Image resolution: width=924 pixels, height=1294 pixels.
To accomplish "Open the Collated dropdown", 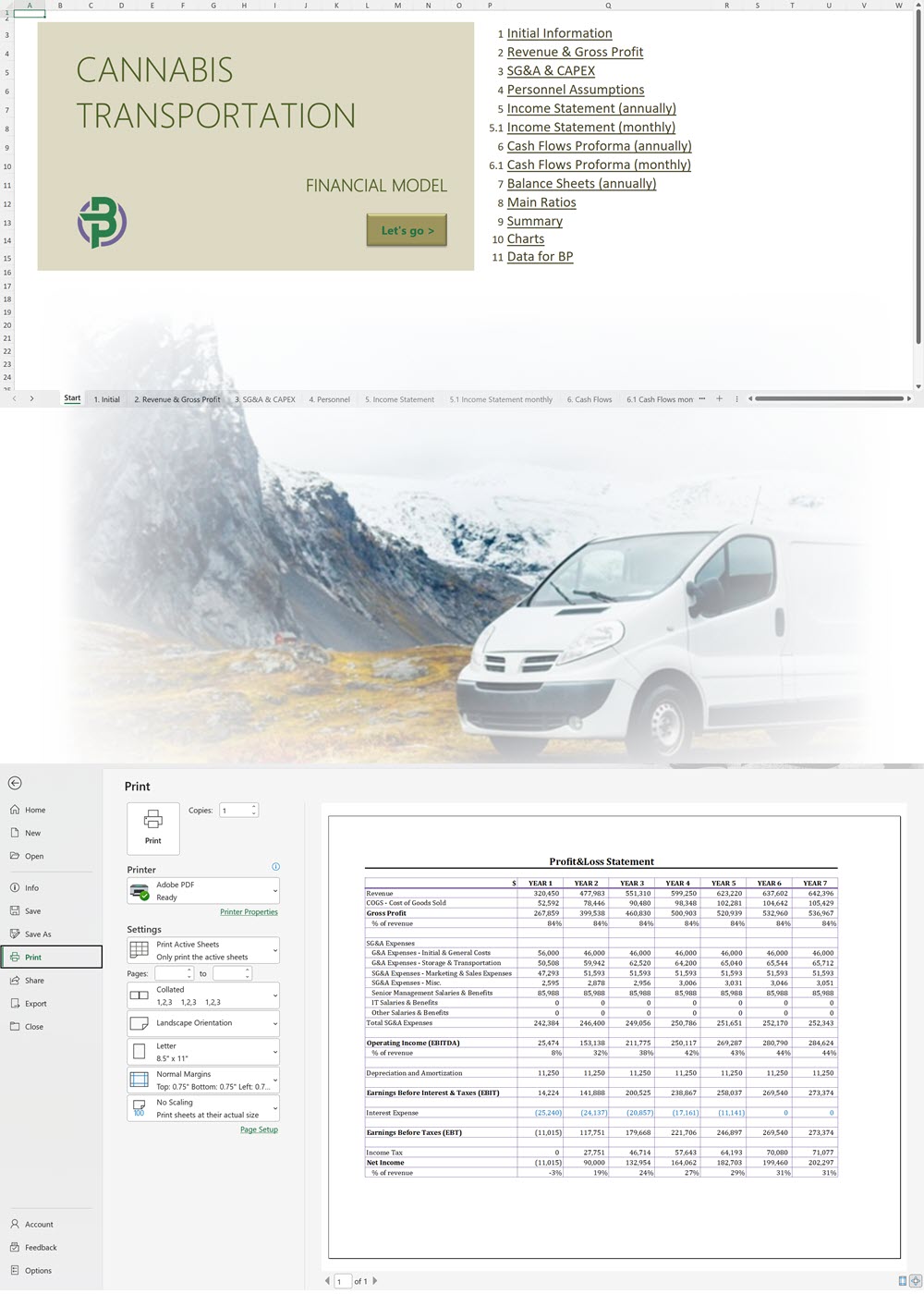I will click(x=203, y=995).
